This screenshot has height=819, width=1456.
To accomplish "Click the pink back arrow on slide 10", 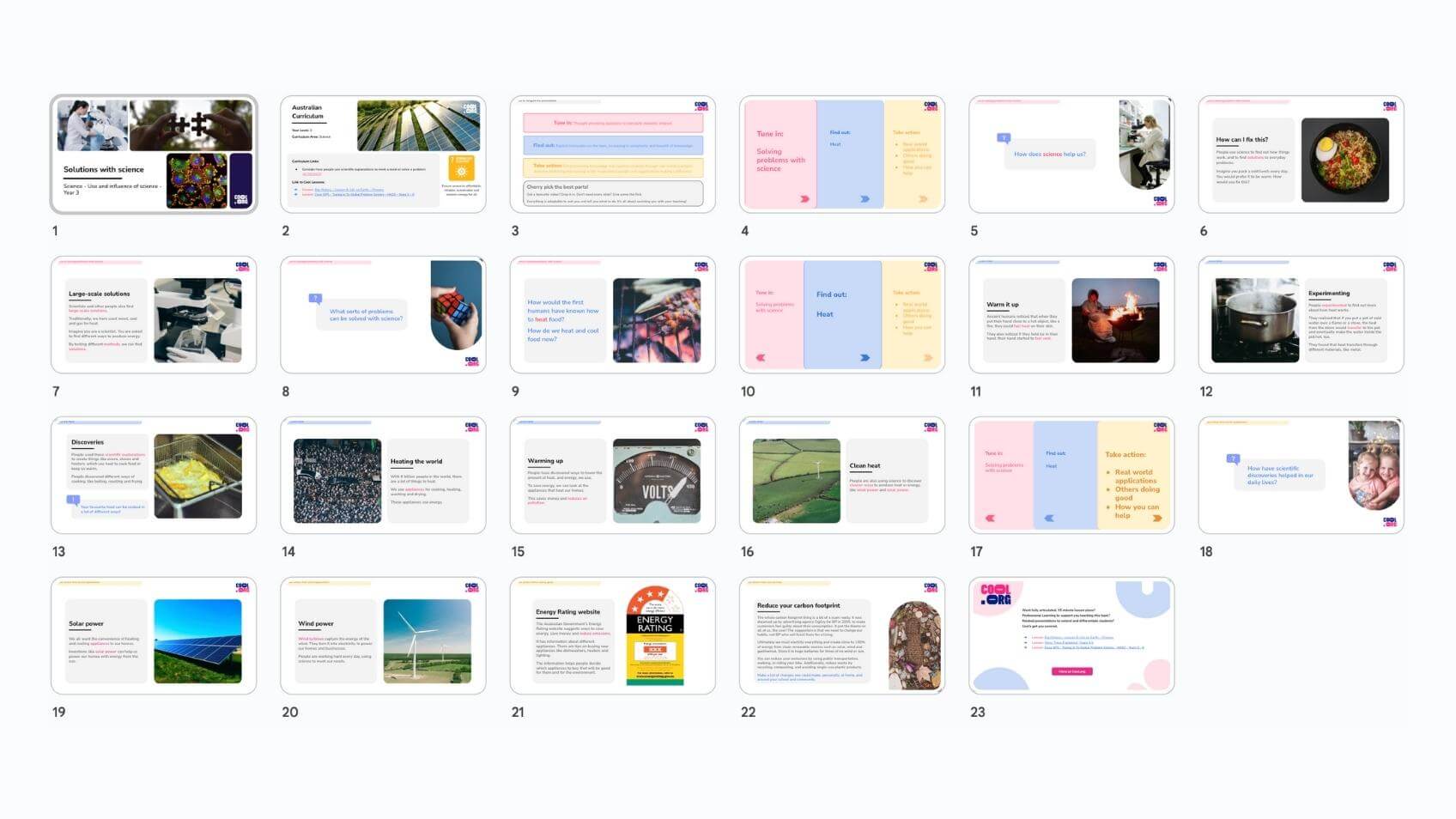I will [x=760, y=357].
